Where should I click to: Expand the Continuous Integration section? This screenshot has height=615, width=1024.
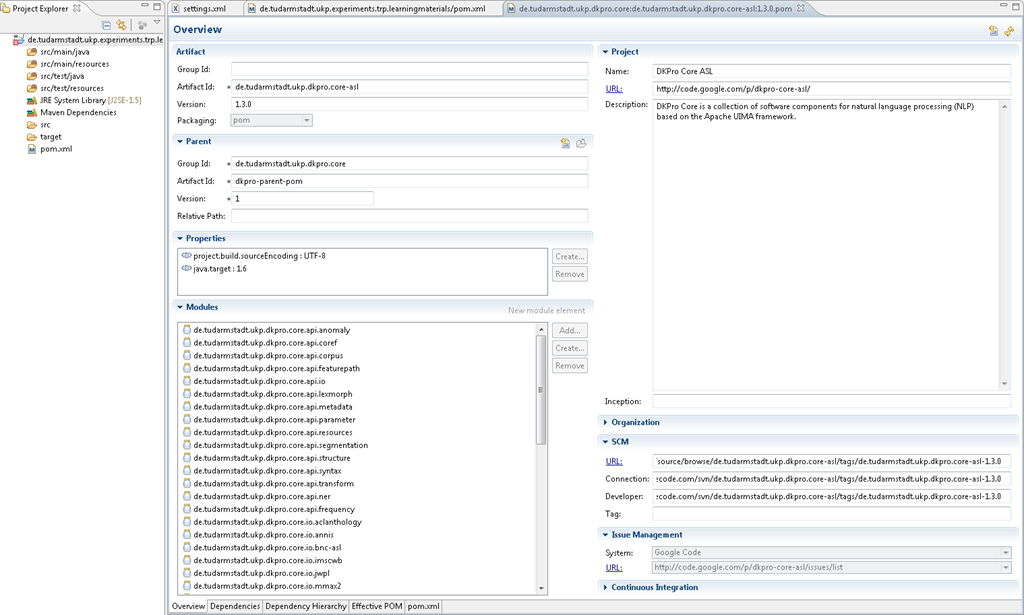click(606, 588)
